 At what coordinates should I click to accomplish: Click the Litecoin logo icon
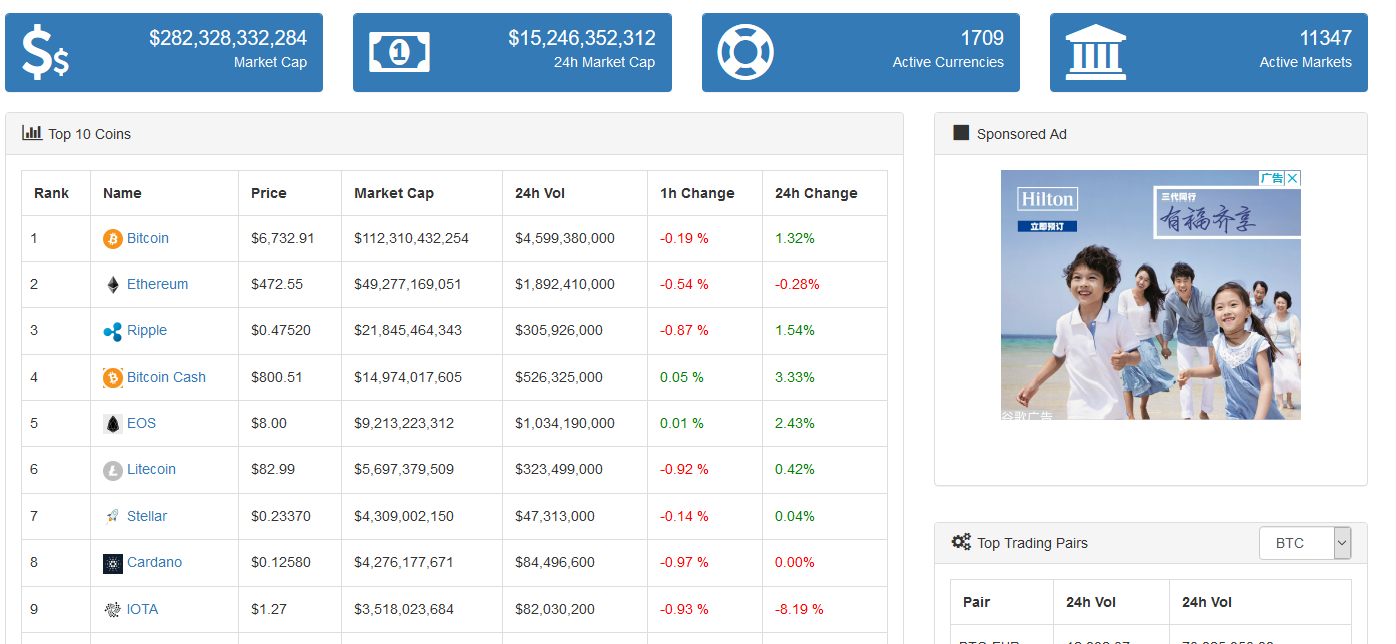[112, 470]
